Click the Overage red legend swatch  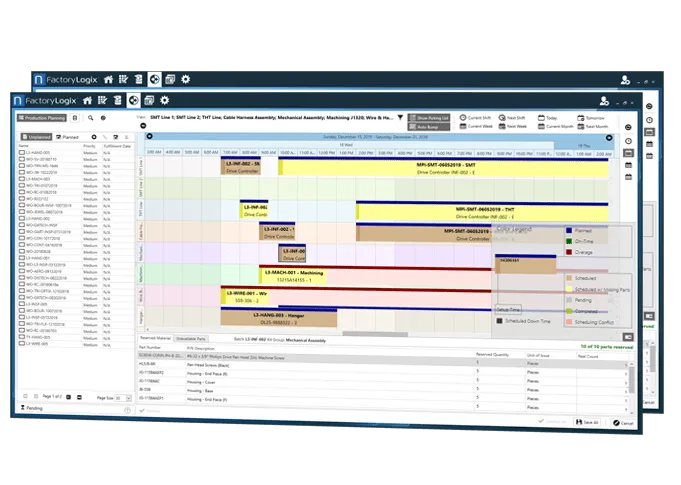(x=569, y=252)
